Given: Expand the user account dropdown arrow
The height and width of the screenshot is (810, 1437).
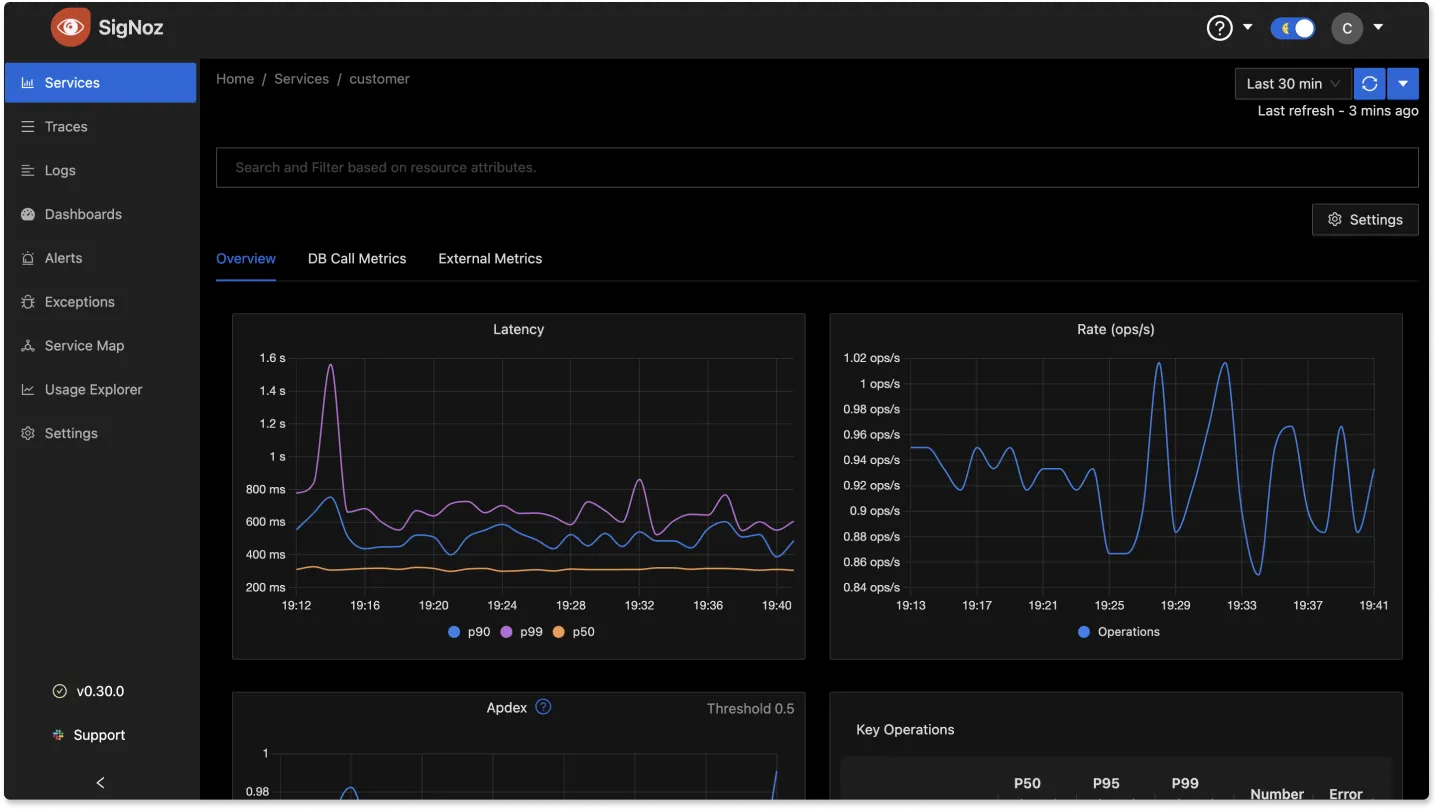Looking at the screenshot, I should [1378, 27].
